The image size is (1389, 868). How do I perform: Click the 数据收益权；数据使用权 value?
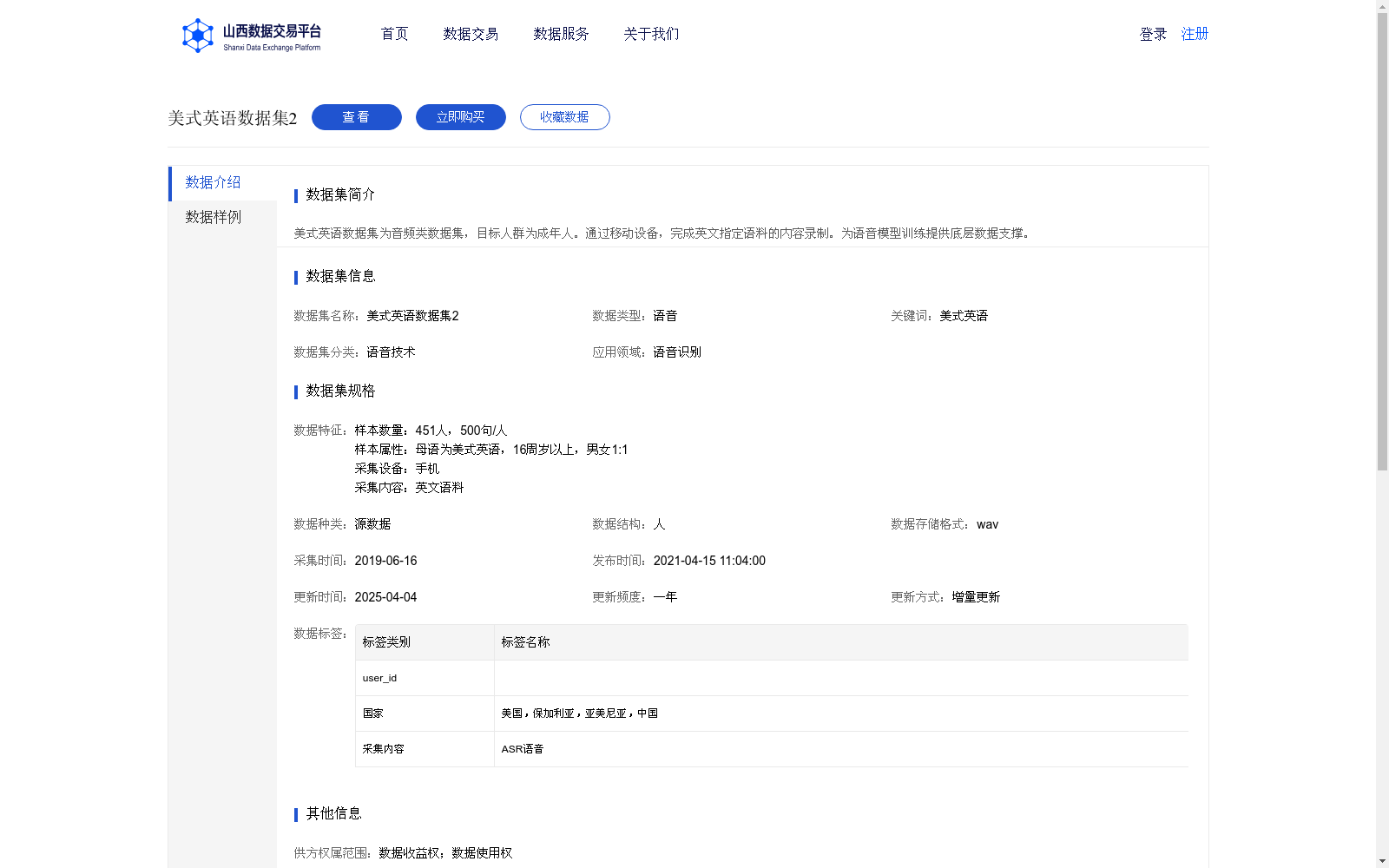point(445,853)
